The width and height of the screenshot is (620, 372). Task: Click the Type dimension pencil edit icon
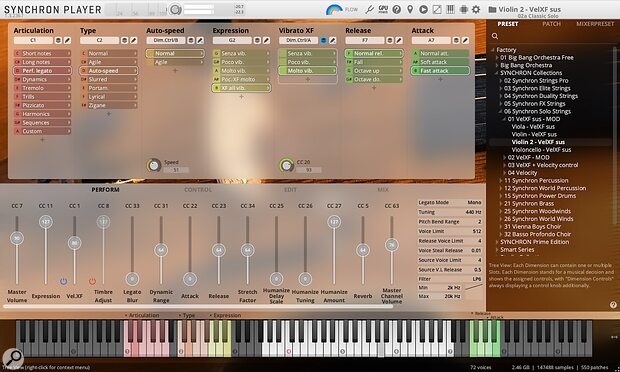(x=134, y=40)
